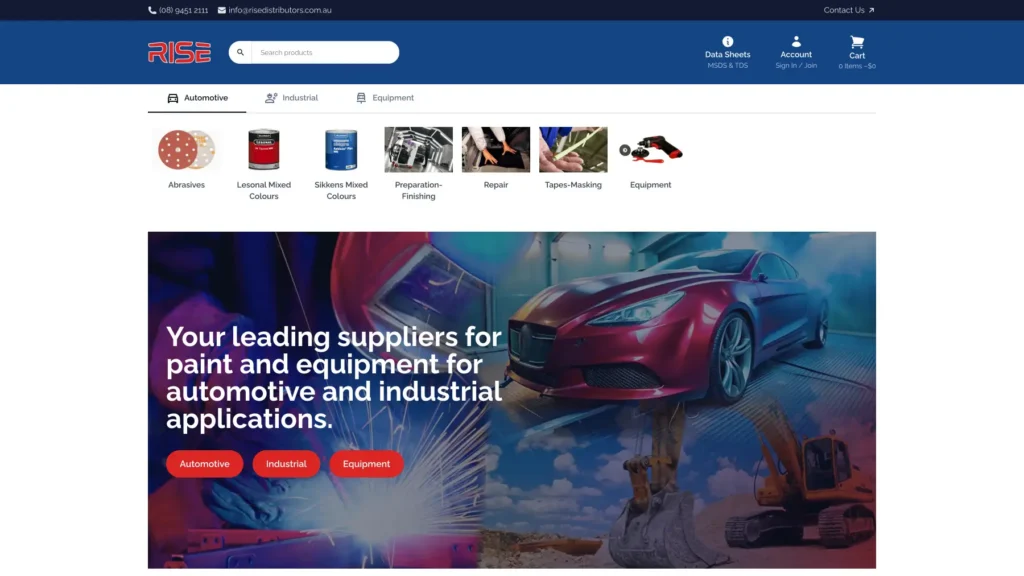Open the info@risedistributors.com.au email link

point(280,10)
